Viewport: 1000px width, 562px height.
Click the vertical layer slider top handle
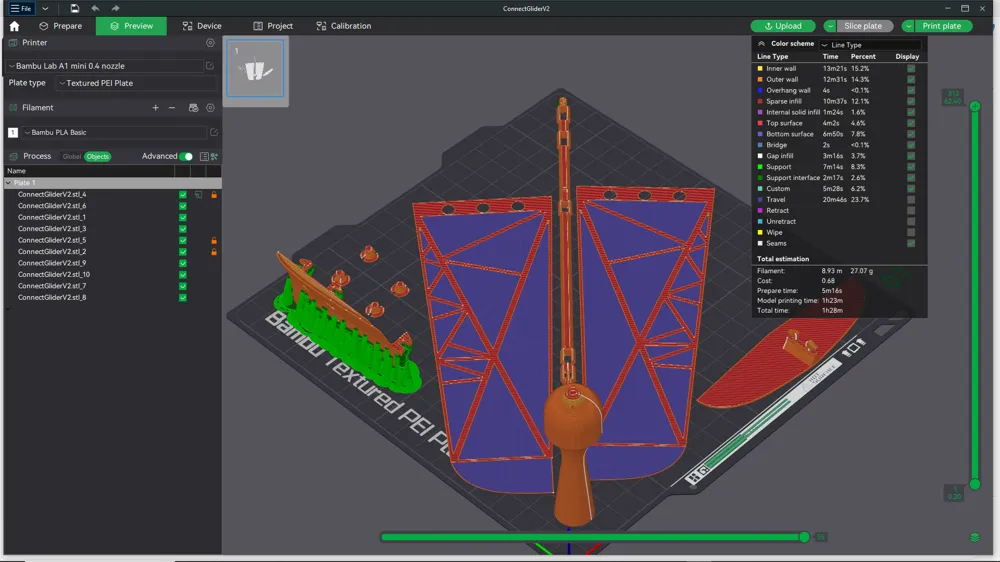[x=974, y=106]
